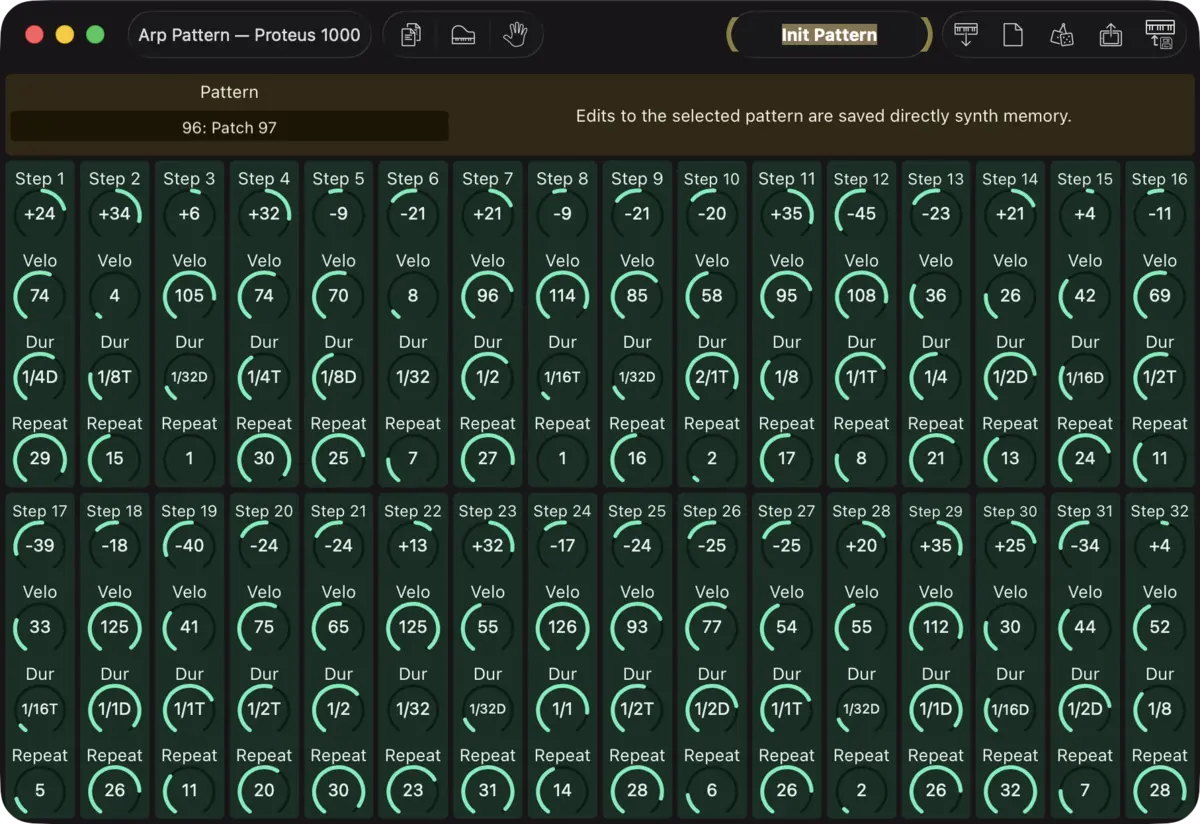This screenshot has width=1200, height=824.
Task: Click the Step 1 Repeat knob 29
Action: coord(40,458)
